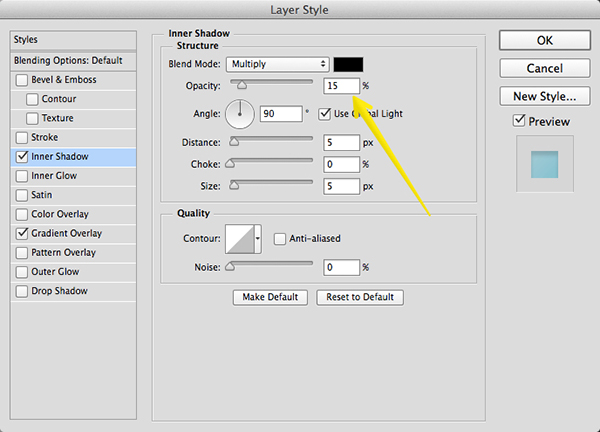Turn off the Gradient Overlay checkbox

pos(23,233)
